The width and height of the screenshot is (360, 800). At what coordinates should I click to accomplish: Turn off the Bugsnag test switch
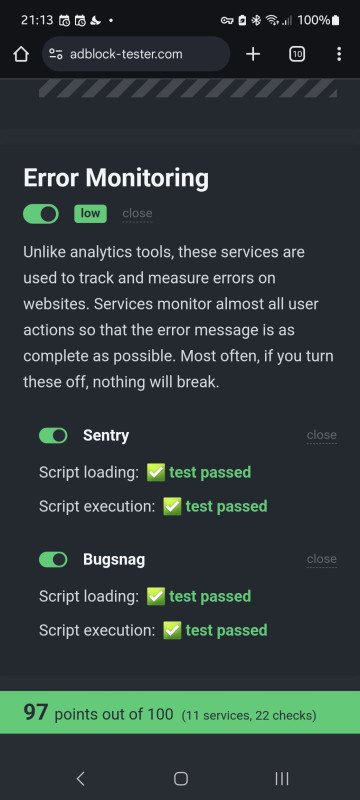[x=53, y=560]
